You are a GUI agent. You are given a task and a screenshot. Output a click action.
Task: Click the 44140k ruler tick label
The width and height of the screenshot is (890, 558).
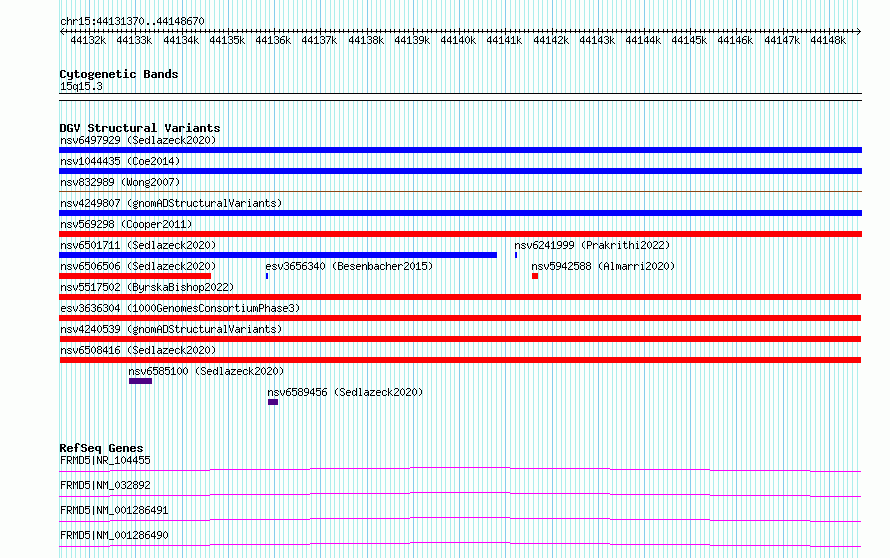[x=458, y=40]
